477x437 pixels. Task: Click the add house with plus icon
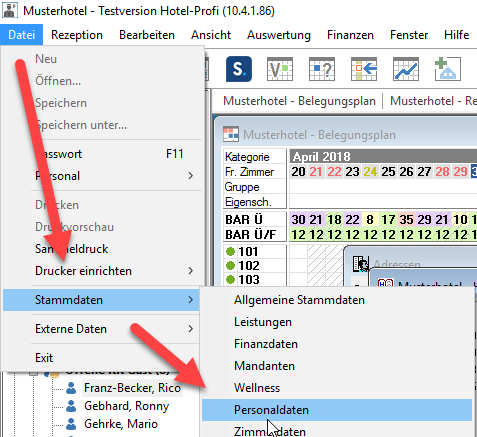tap(448, 69)
